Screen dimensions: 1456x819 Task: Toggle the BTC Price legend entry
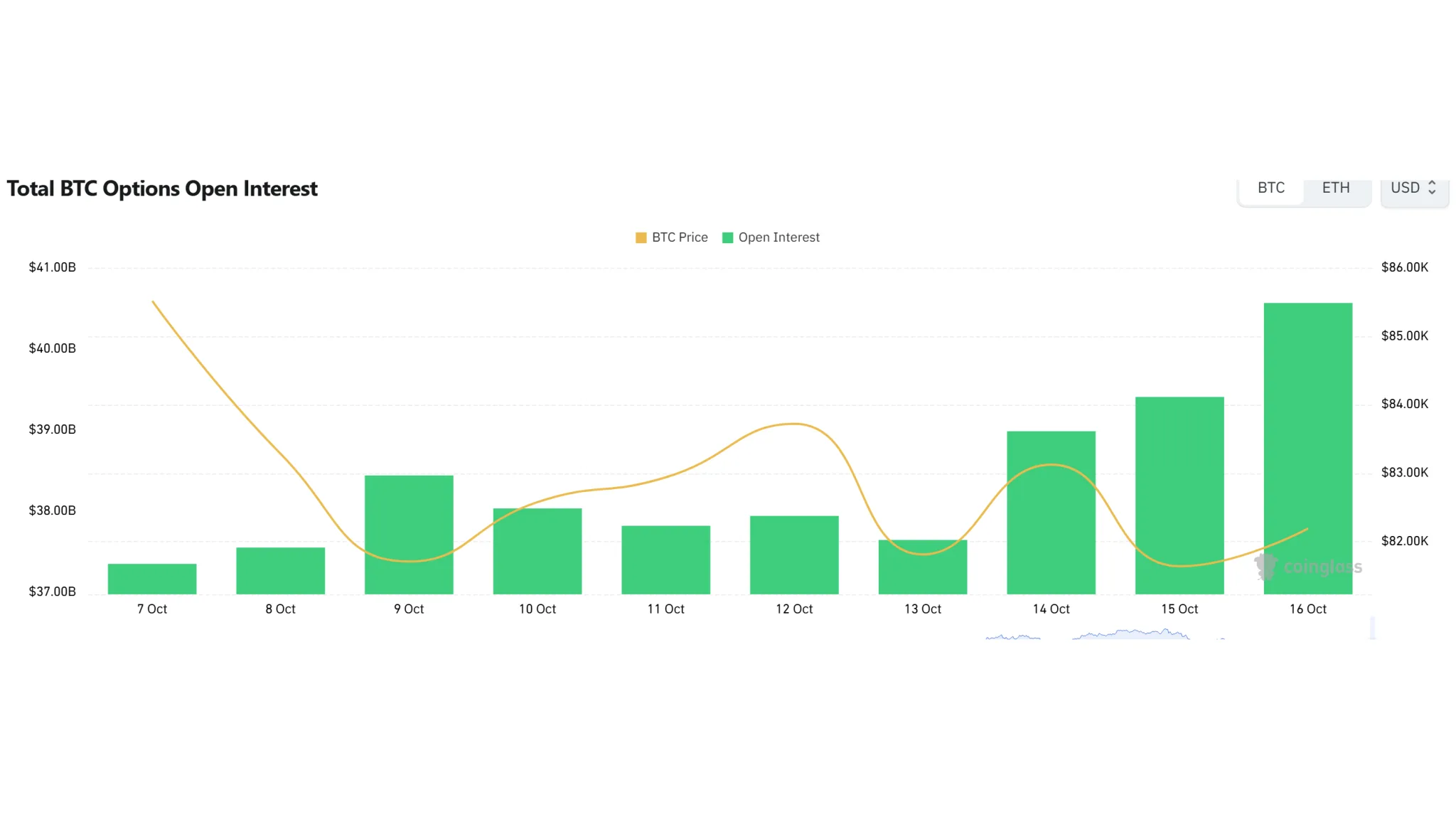(x=672, y=237)
